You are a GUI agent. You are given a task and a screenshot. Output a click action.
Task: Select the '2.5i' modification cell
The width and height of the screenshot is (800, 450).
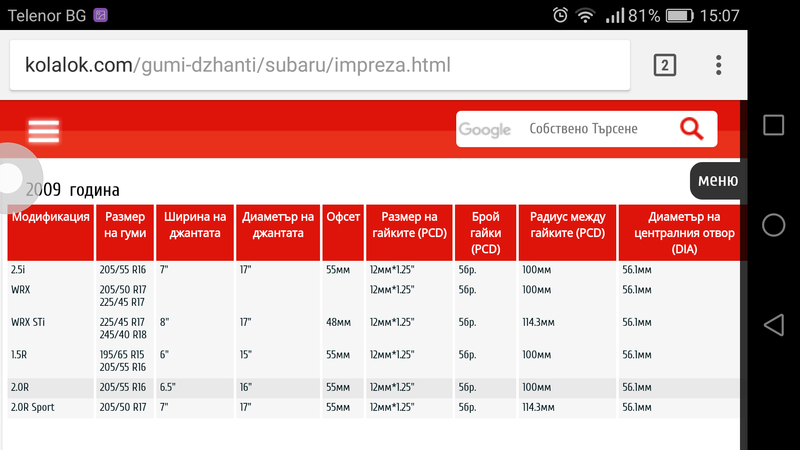(18, 269)
